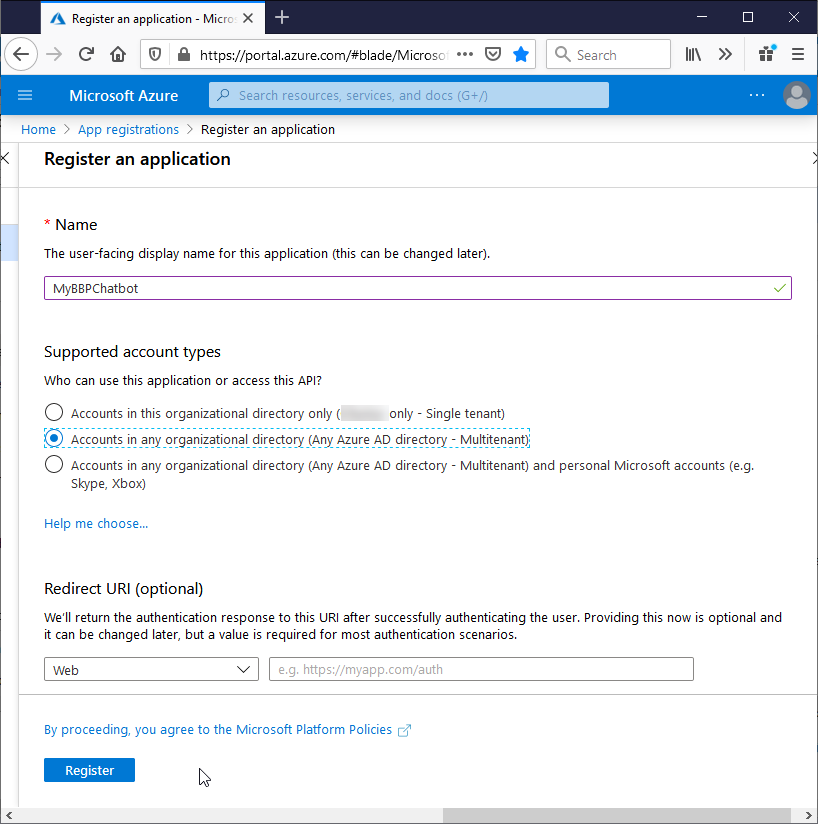The height and width of the screenshot is (824, 818).
Task: Go to the browser Home page
Action: point(118,54)
